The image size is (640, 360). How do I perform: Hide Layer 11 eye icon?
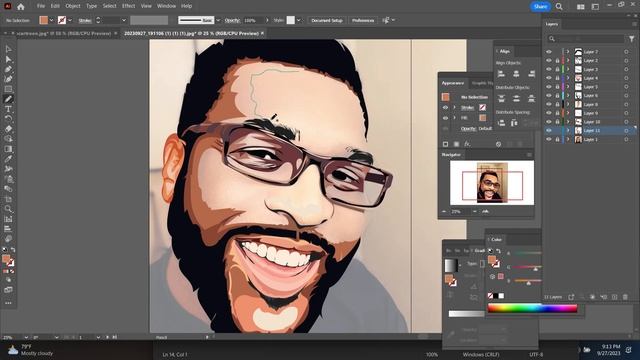tap(549, 131)
